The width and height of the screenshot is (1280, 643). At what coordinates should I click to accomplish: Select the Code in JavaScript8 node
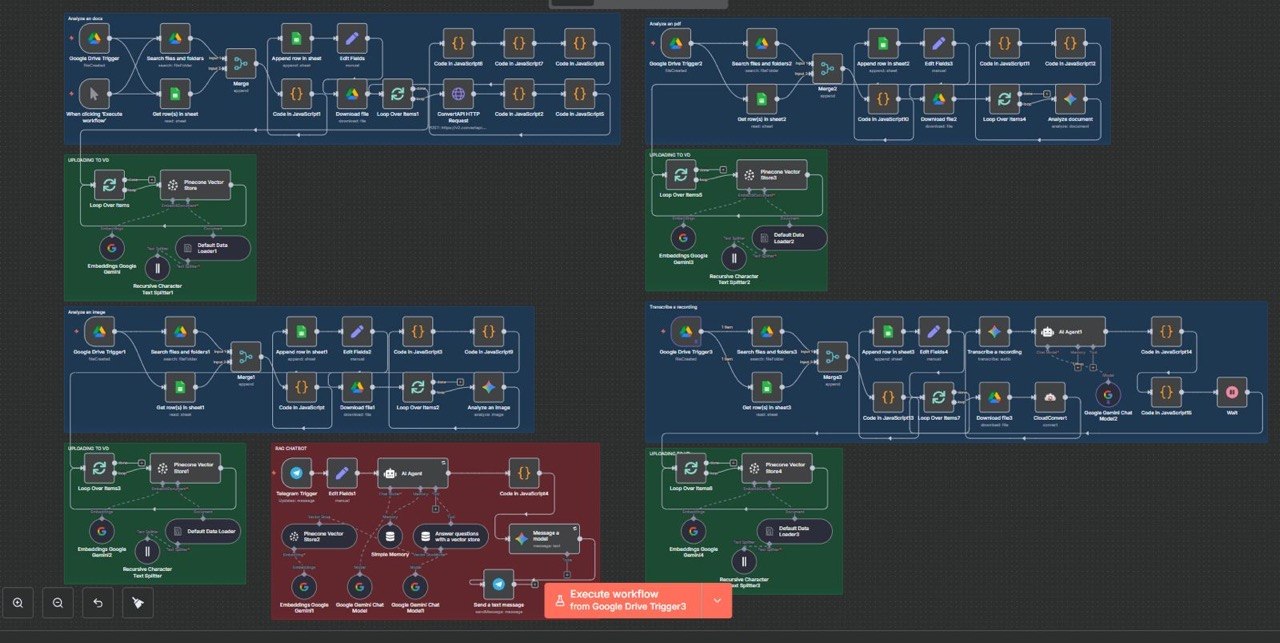579,43
